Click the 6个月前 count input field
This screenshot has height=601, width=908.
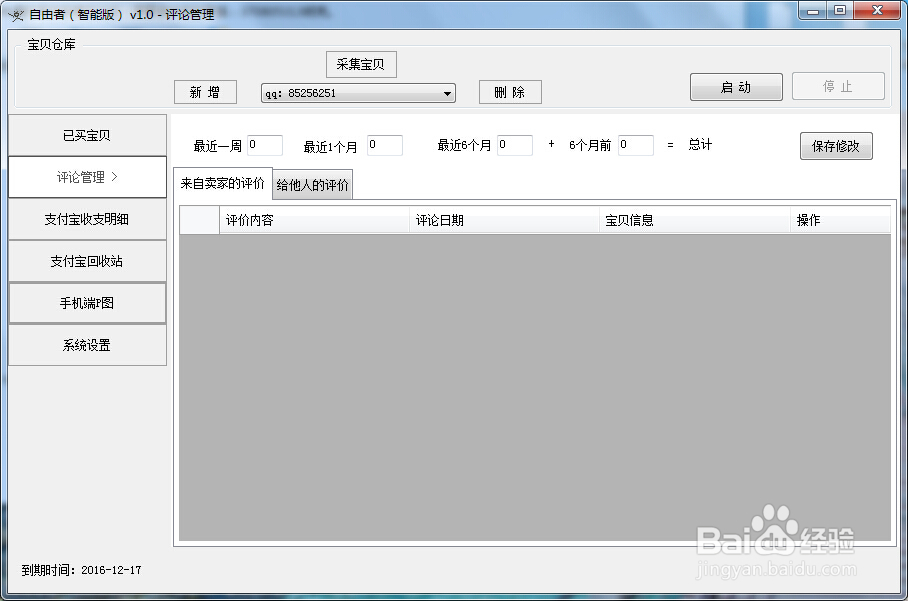coord(636,144)
